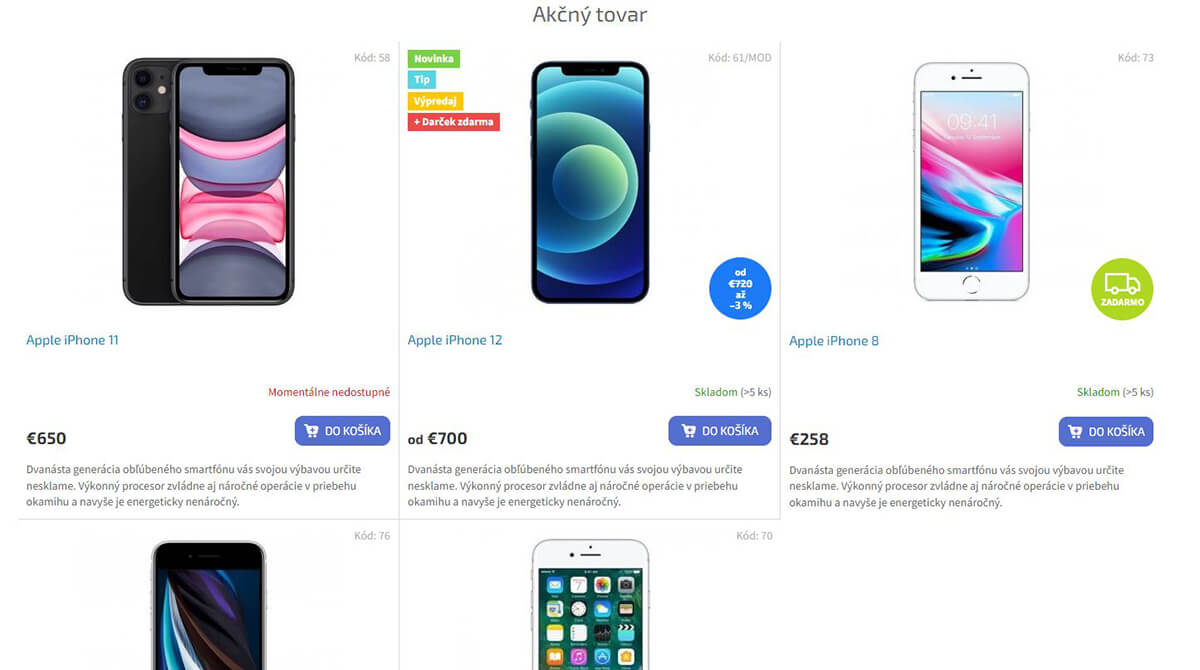This screenshot has width=1200, height=670.
Task: Click cart icon in iPhone 11 button
Action: (x=312, y=432)
